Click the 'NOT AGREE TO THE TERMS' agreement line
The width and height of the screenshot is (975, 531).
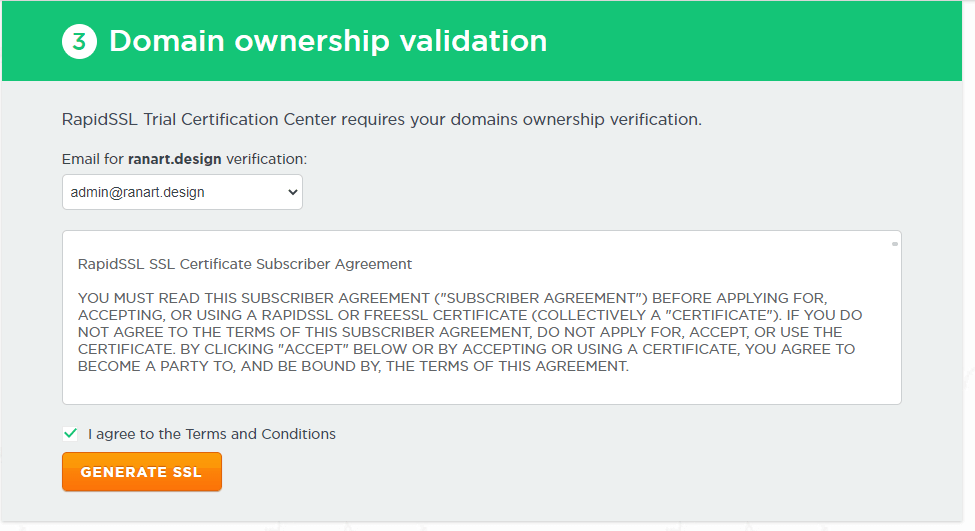[x=460, y=332]
